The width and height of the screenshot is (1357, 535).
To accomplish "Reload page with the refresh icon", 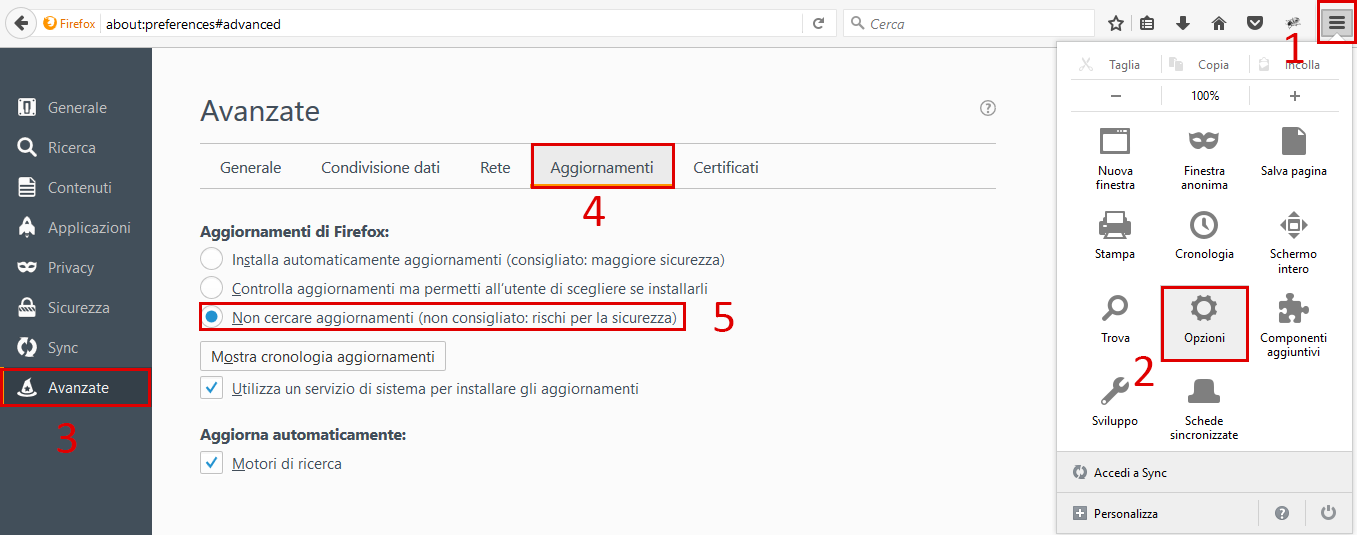I will point(818,23).
